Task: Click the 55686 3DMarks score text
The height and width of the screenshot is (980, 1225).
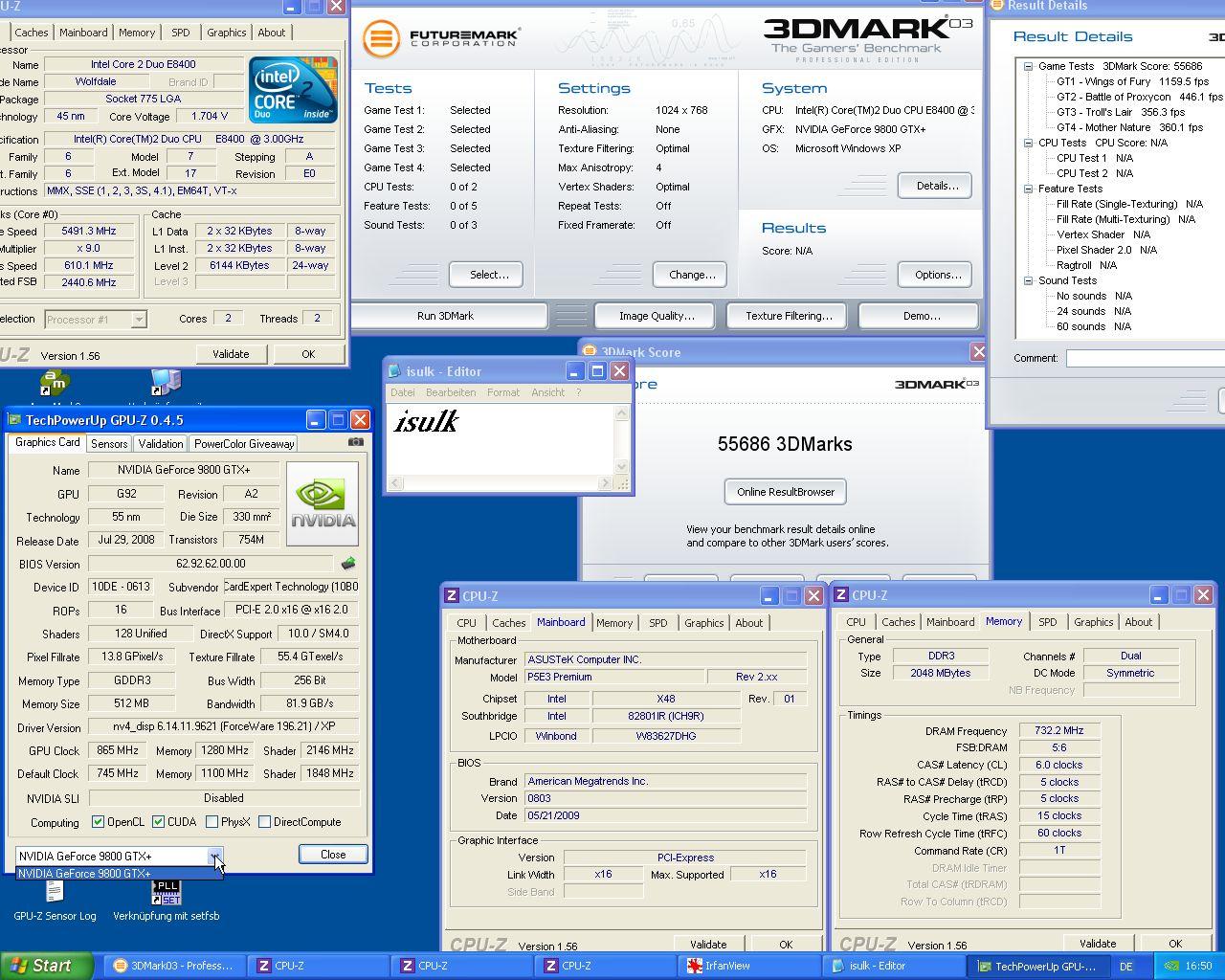Action: (785, 444)
